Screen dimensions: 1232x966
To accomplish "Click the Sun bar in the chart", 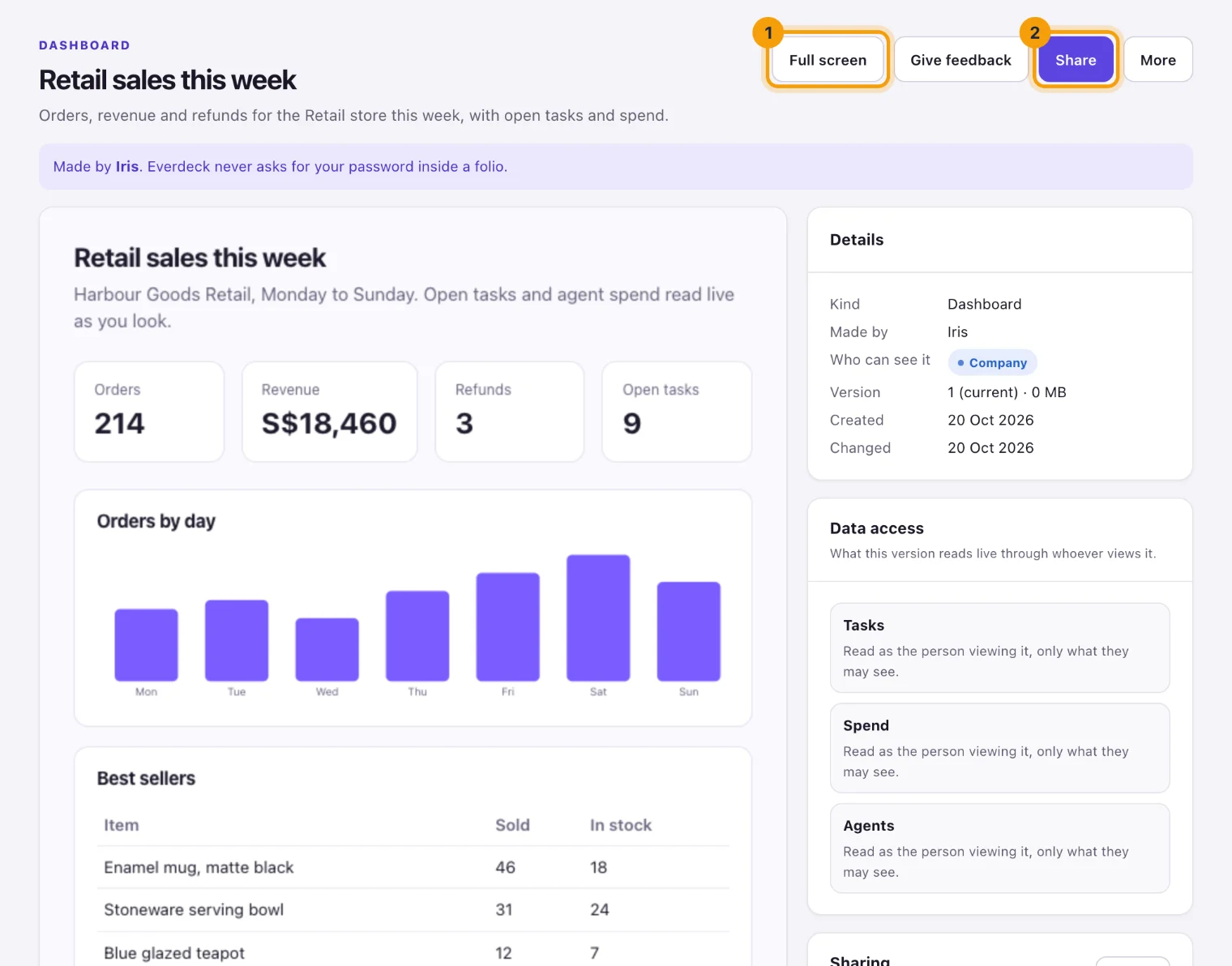I will [688, 631].
